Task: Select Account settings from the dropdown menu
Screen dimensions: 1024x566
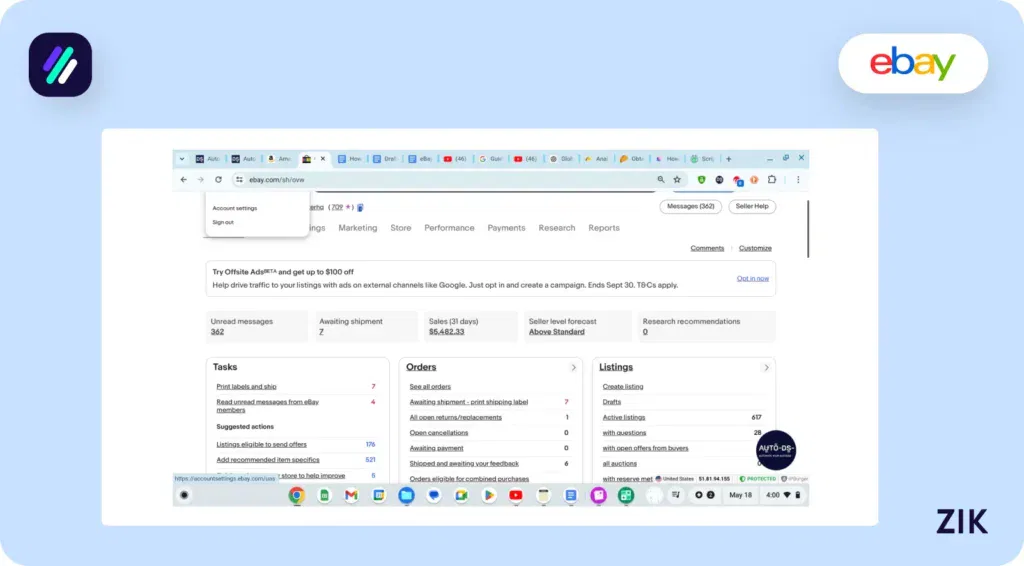Action: click(x=234, y=209)
